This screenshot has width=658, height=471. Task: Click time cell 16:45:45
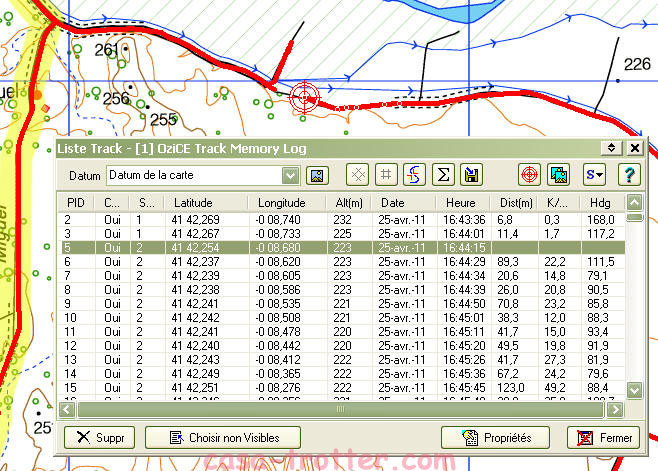(464, 387)
